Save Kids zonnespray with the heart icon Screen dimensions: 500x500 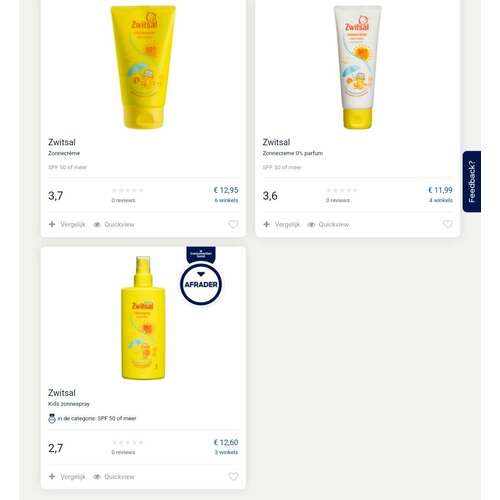233,476
